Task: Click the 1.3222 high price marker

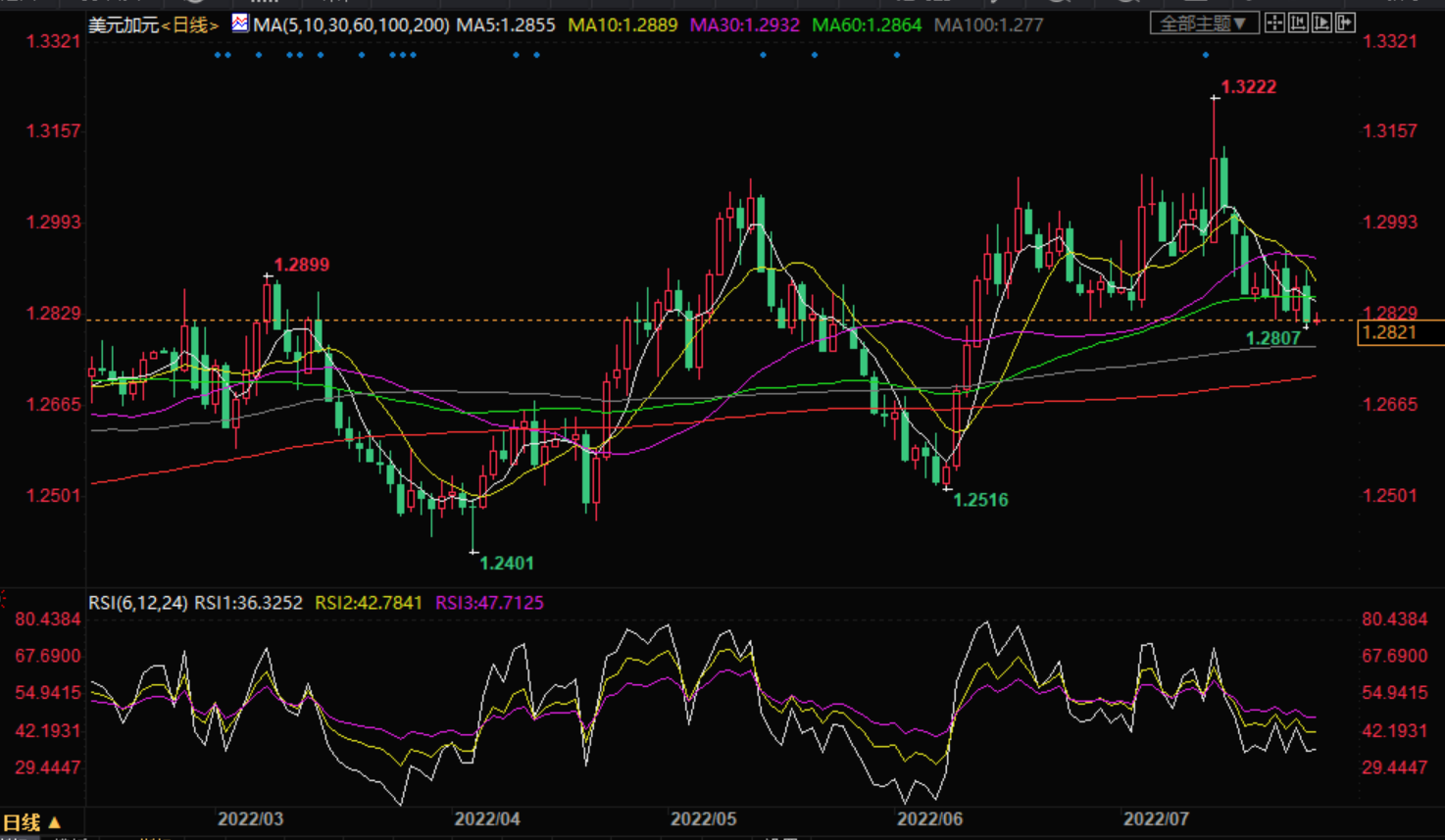Action: pos(1248,87)
